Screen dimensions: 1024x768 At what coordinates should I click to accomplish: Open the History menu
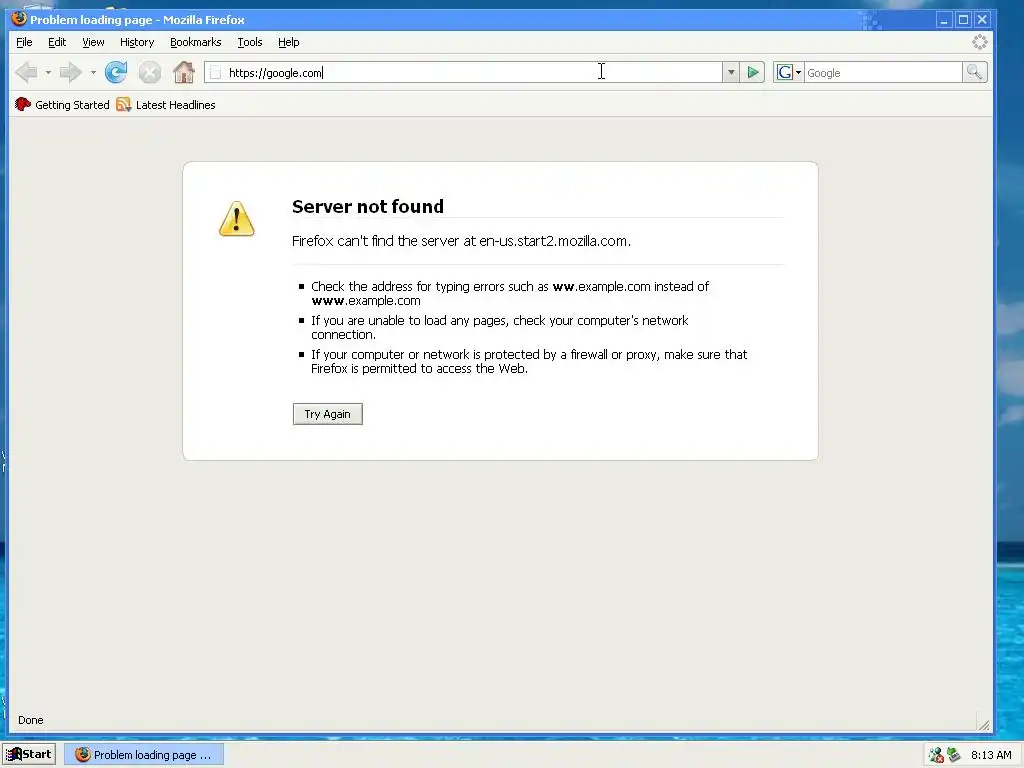tap(137, 42)
